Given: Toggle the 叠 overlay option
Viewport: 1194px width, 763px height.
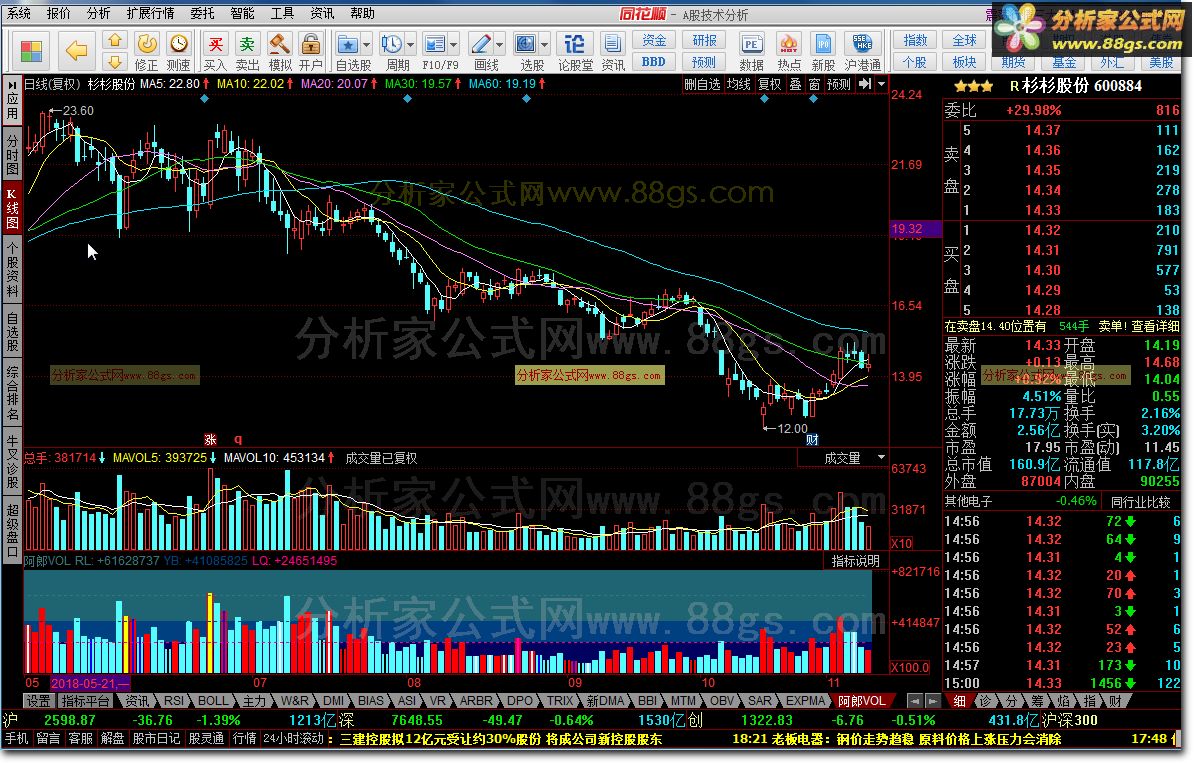Looking at the screenshot, I should pyautogui.click(x=795, y=84).
